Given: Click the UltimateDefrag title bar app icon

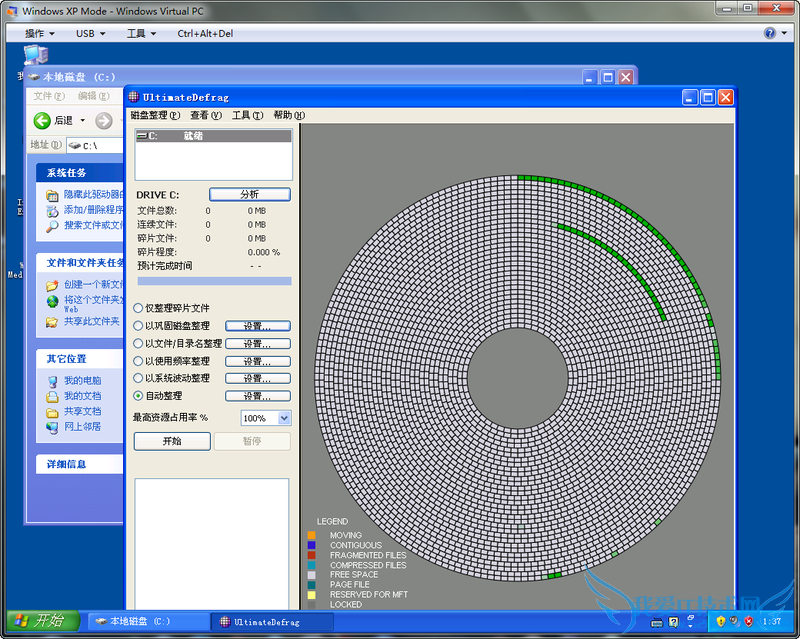Looking at the screenshot, I should click(x=134, y=98).
